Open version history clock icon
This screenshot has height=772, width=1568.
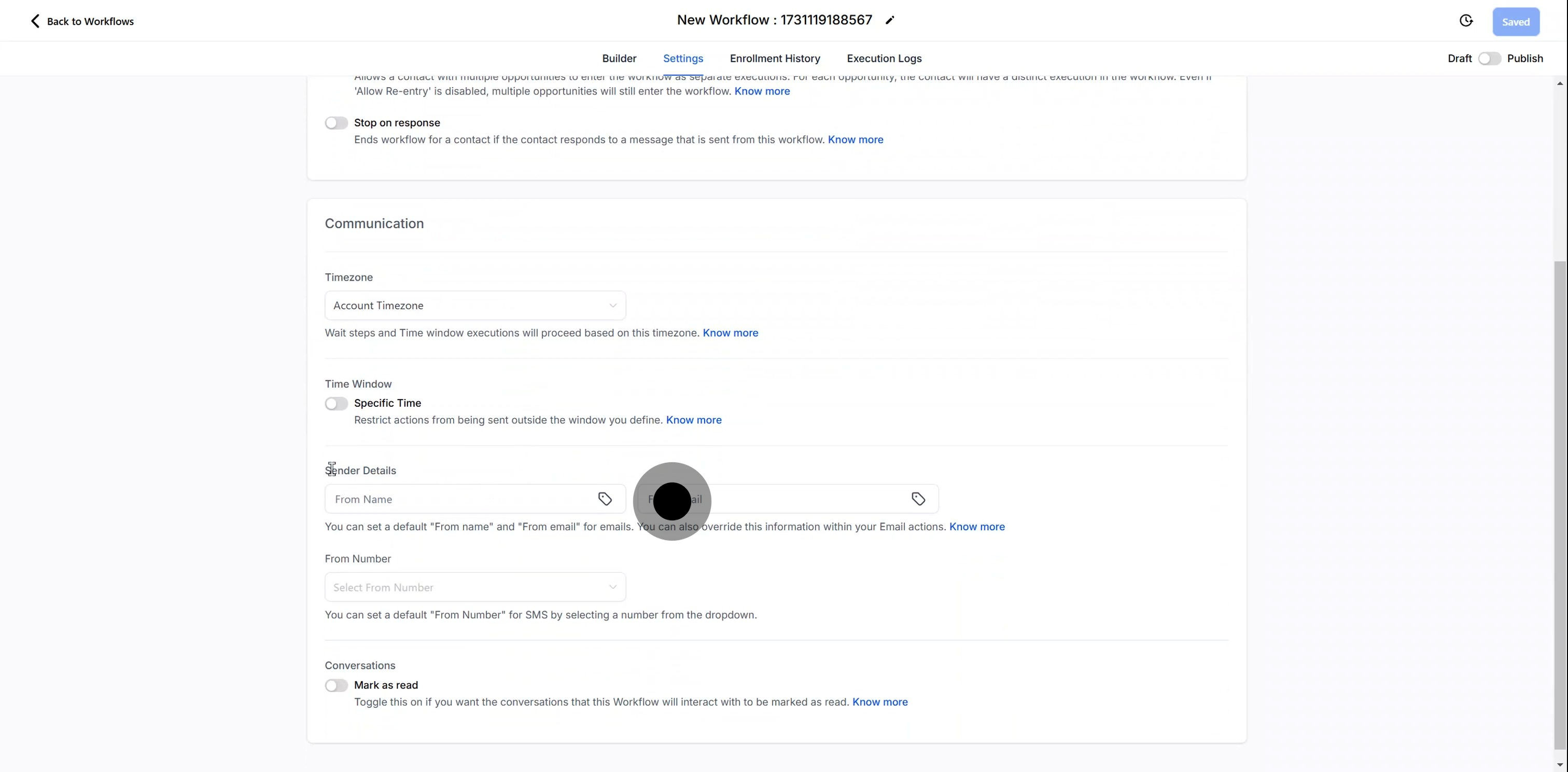pos(1466,21)
